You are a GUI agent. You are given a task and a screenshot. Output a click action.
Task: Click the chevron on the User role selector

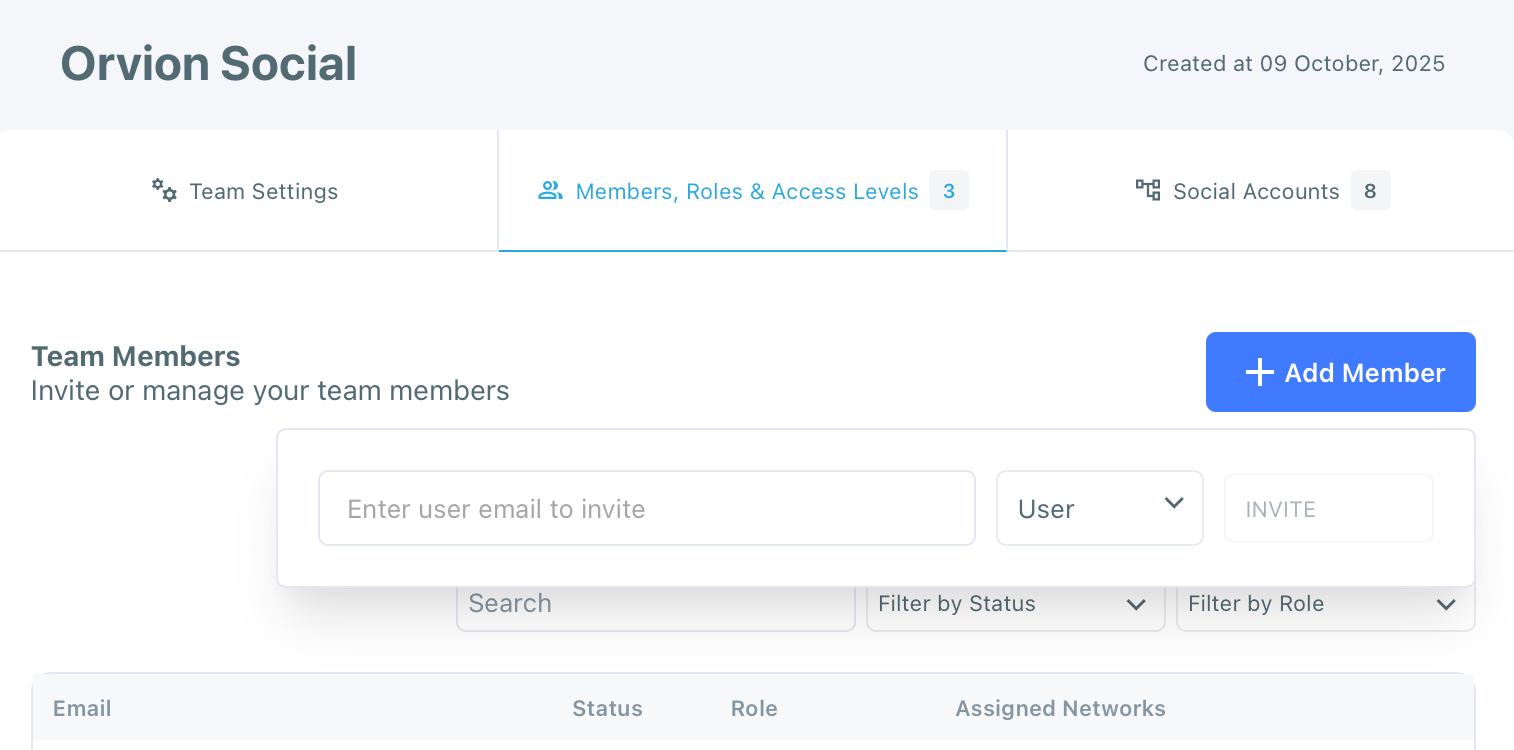click(1173, 505)
